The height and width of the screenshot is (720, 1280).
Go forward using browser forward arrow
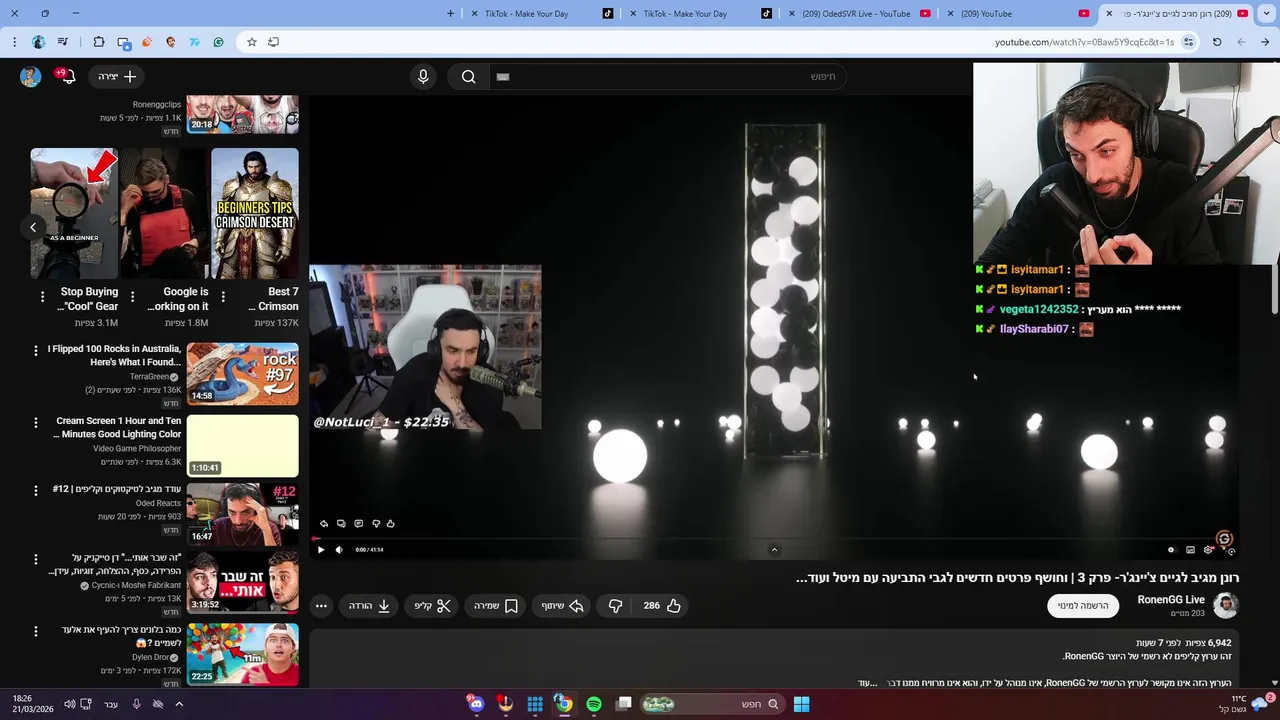tap(1241, 42)
